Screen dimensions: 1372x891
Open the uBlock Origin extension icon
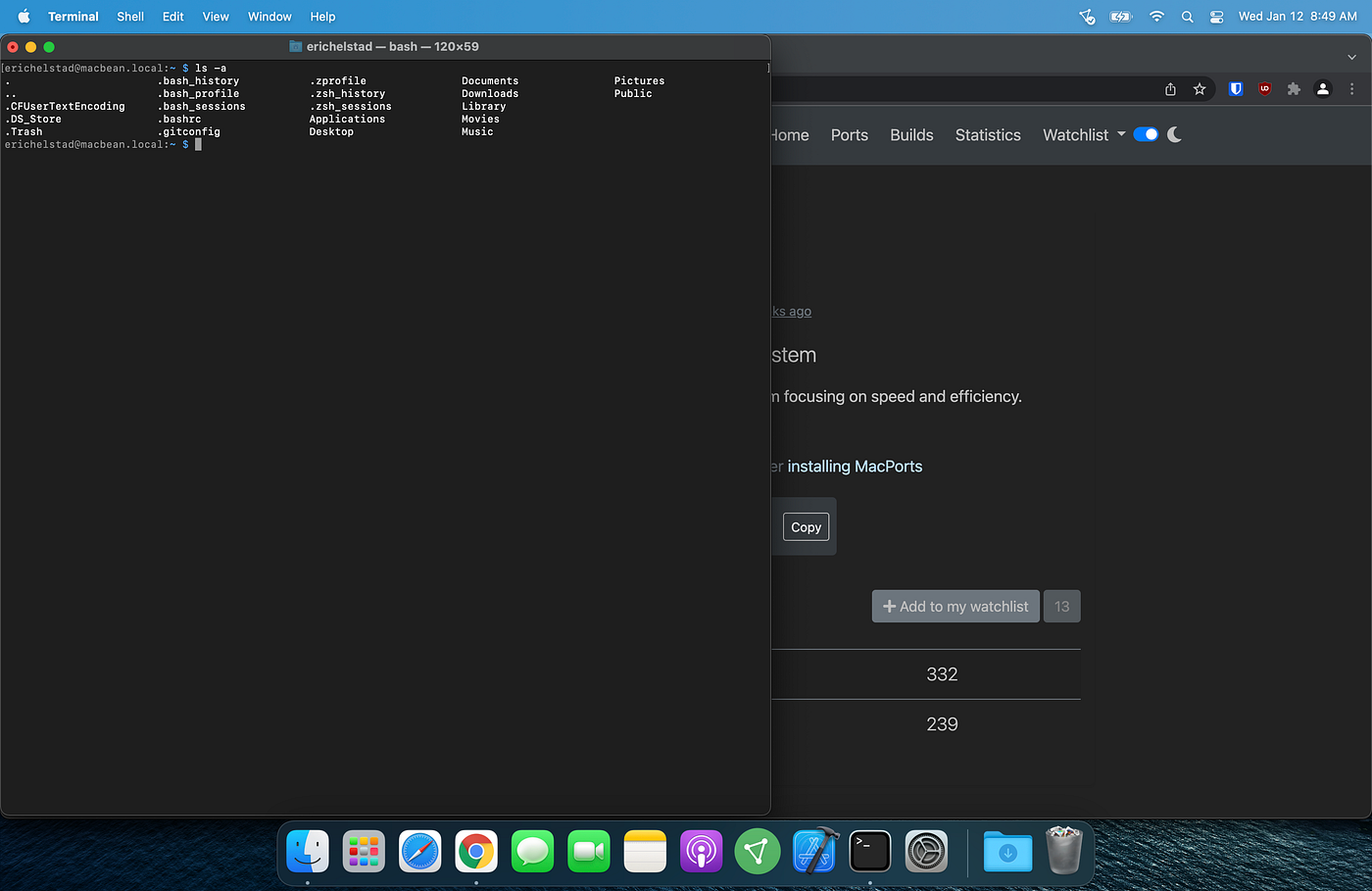click(1265, 89)
